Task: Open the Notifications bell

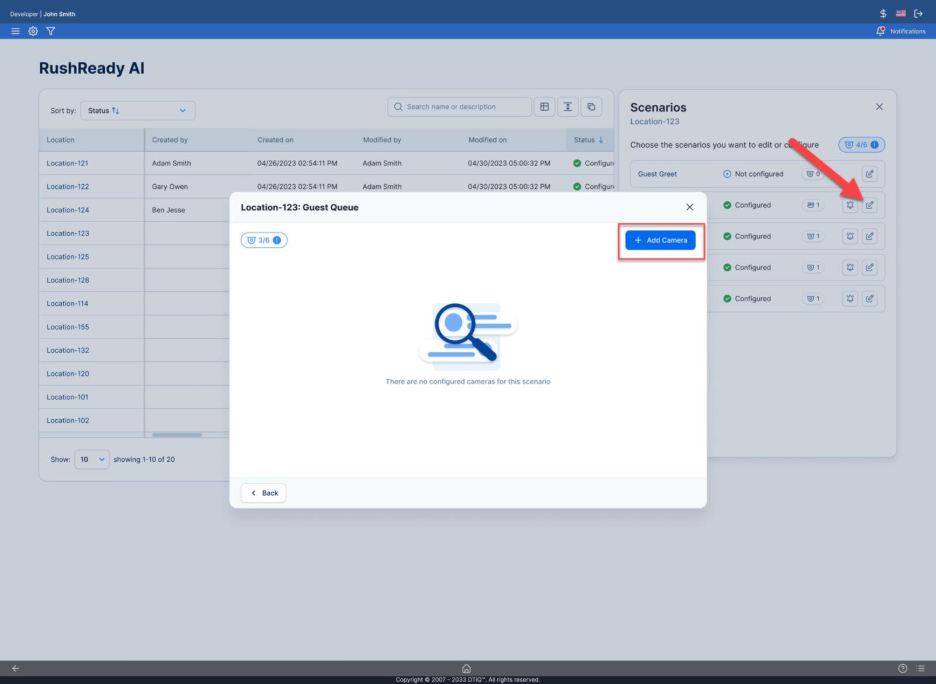Action: (x=881, y=31)
